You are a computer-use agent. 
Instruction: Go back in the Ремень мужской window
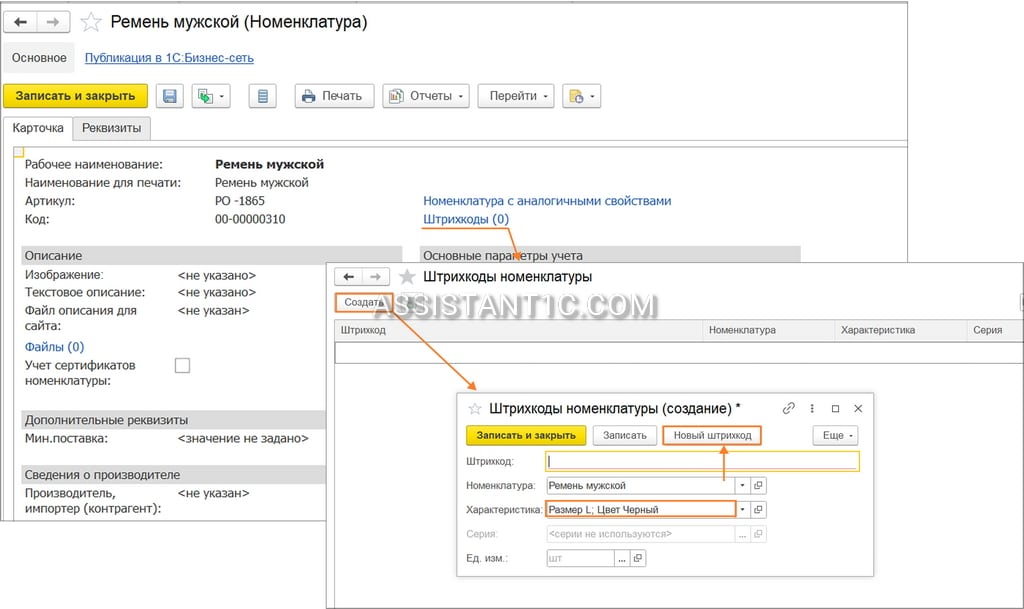(x=20, y=22)
